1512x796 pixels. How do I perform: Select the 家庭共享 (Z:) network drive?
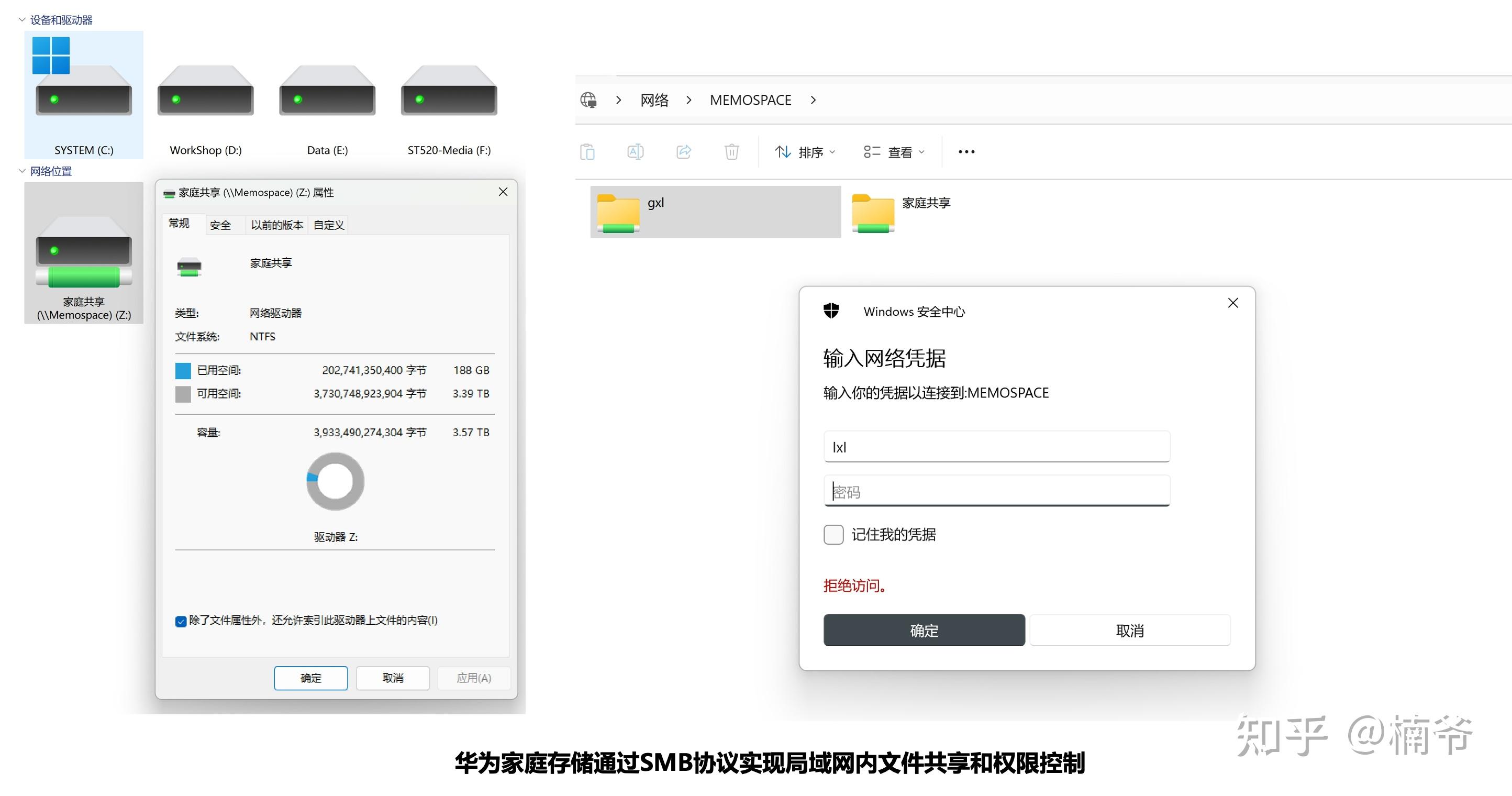tap(83, 253)
